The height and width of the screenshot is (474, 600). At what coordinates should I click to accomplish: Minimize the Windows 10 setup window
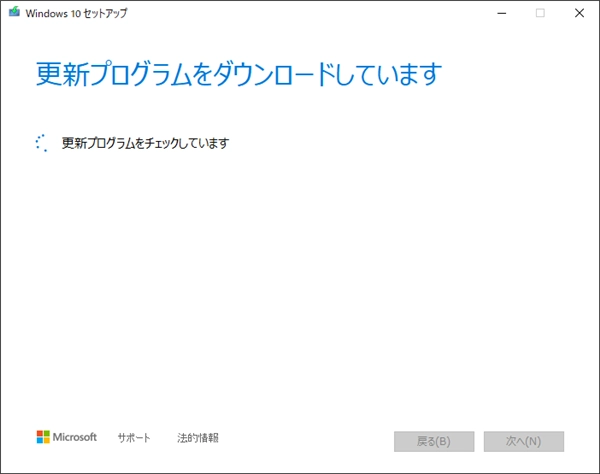coord(502,13)
